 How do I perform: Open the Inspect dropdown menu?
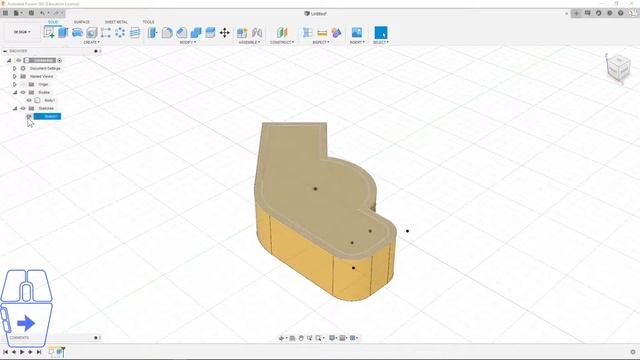(321, 42)
